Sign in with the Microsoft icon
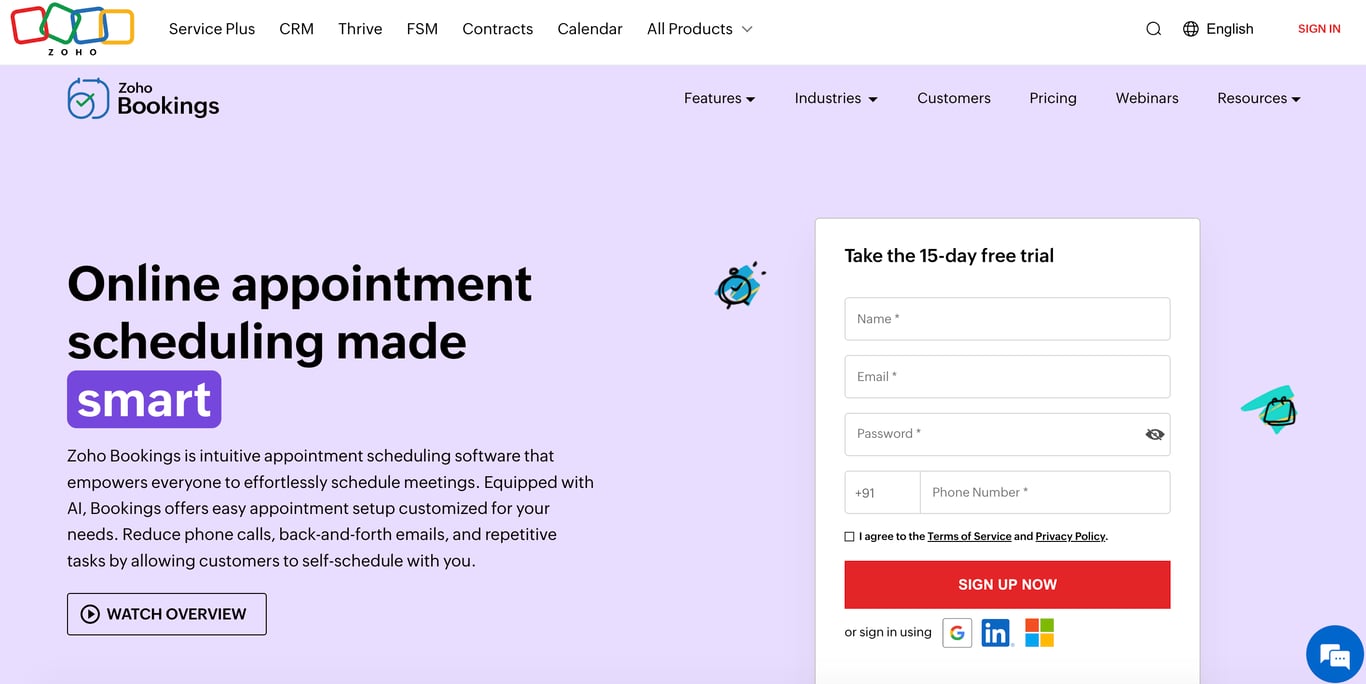1366x684 pixels. click(x=1039, y=632)
